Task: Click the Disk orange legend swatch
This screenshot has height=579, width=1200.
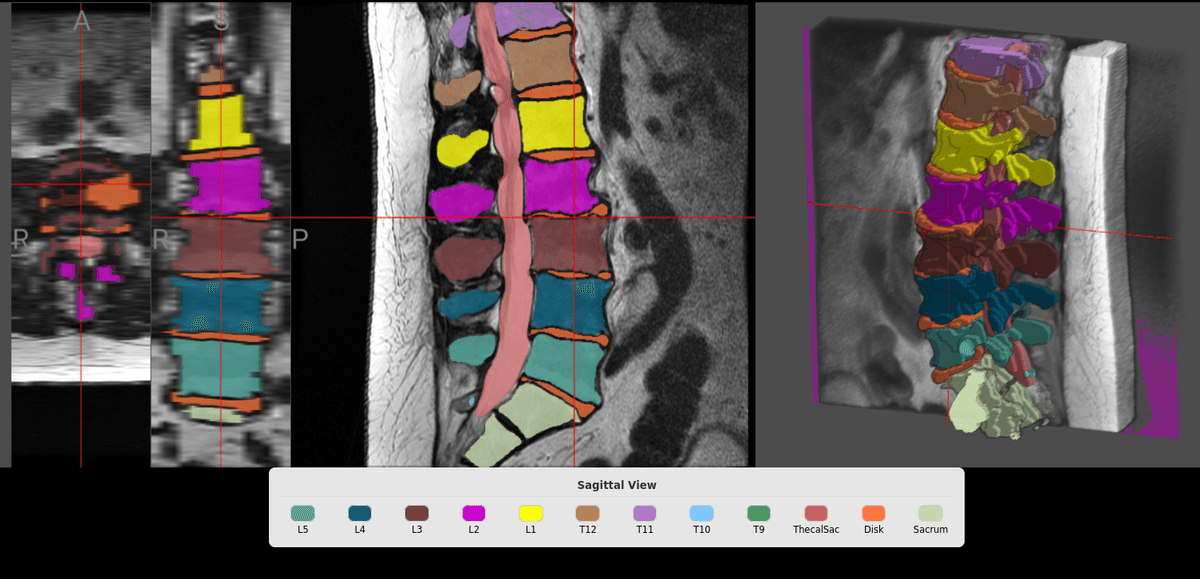Action: click(873, 510)
